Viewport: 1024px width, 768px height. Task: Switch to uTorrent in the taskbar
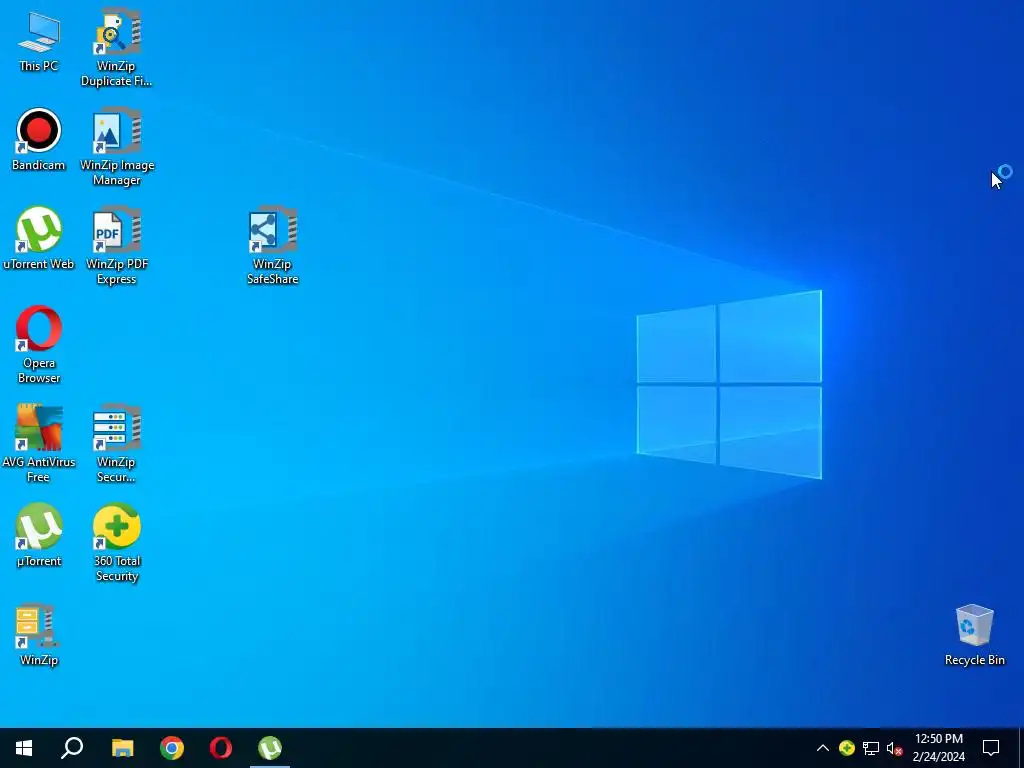270,748
